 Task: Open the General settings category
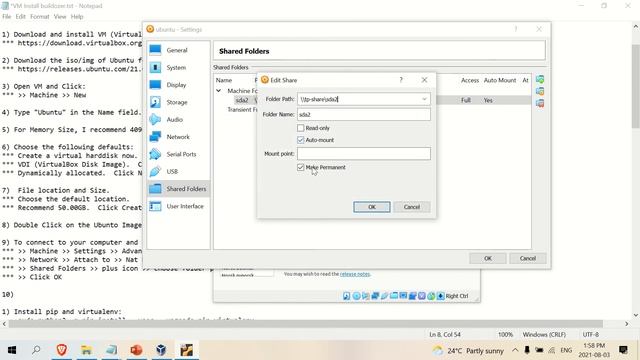point(178,50)
